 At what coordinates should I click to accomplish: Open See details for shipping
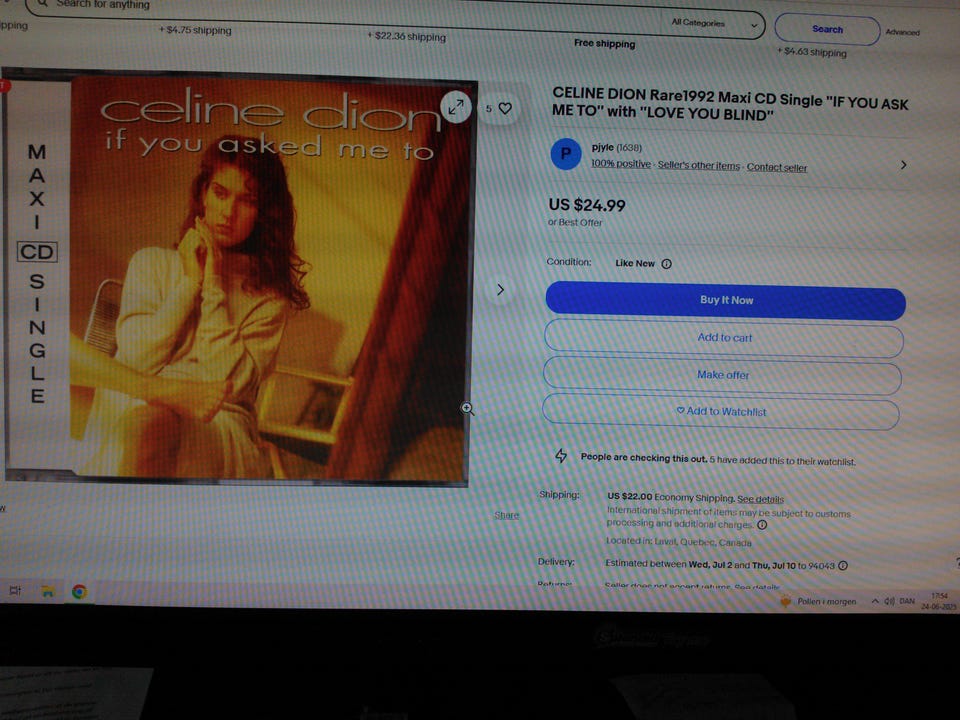[760, 500]
